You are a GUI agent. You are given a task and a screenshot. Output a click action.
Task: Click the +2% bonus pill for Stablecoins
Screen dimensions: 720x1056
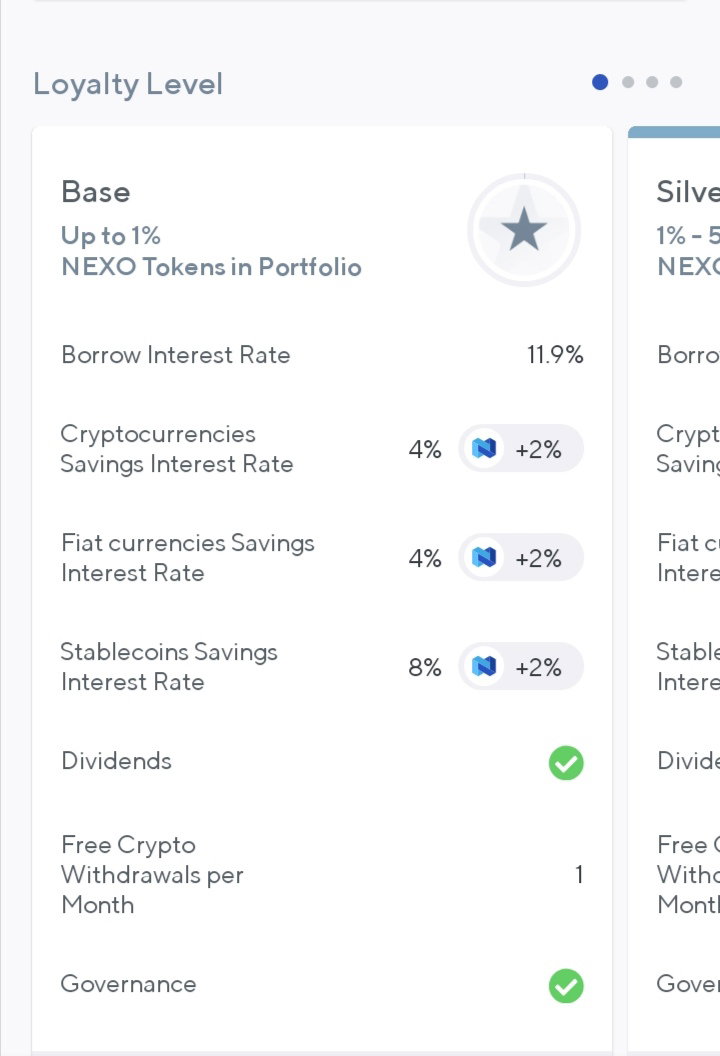coord(521,667)
